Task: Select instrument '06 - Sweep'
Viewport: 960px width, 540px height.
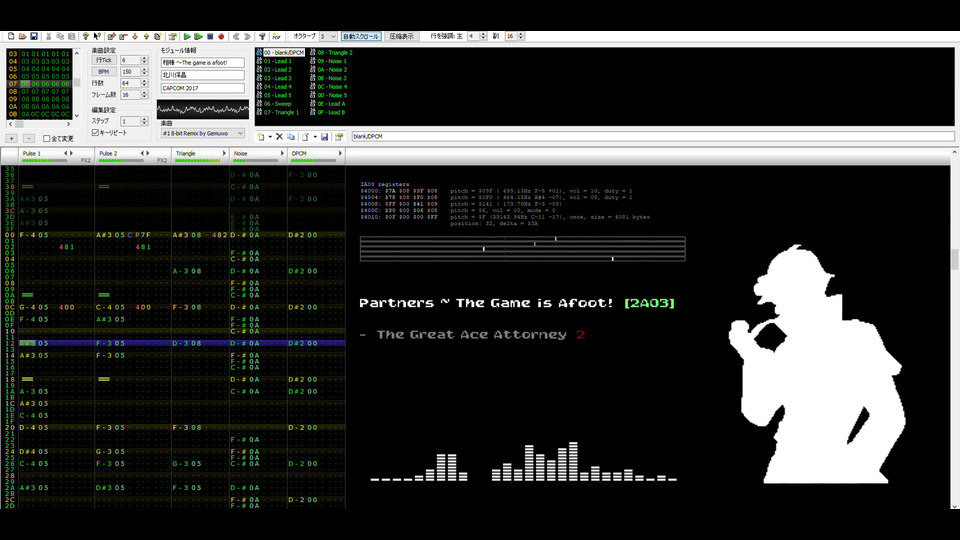Action: click(277, 104)
